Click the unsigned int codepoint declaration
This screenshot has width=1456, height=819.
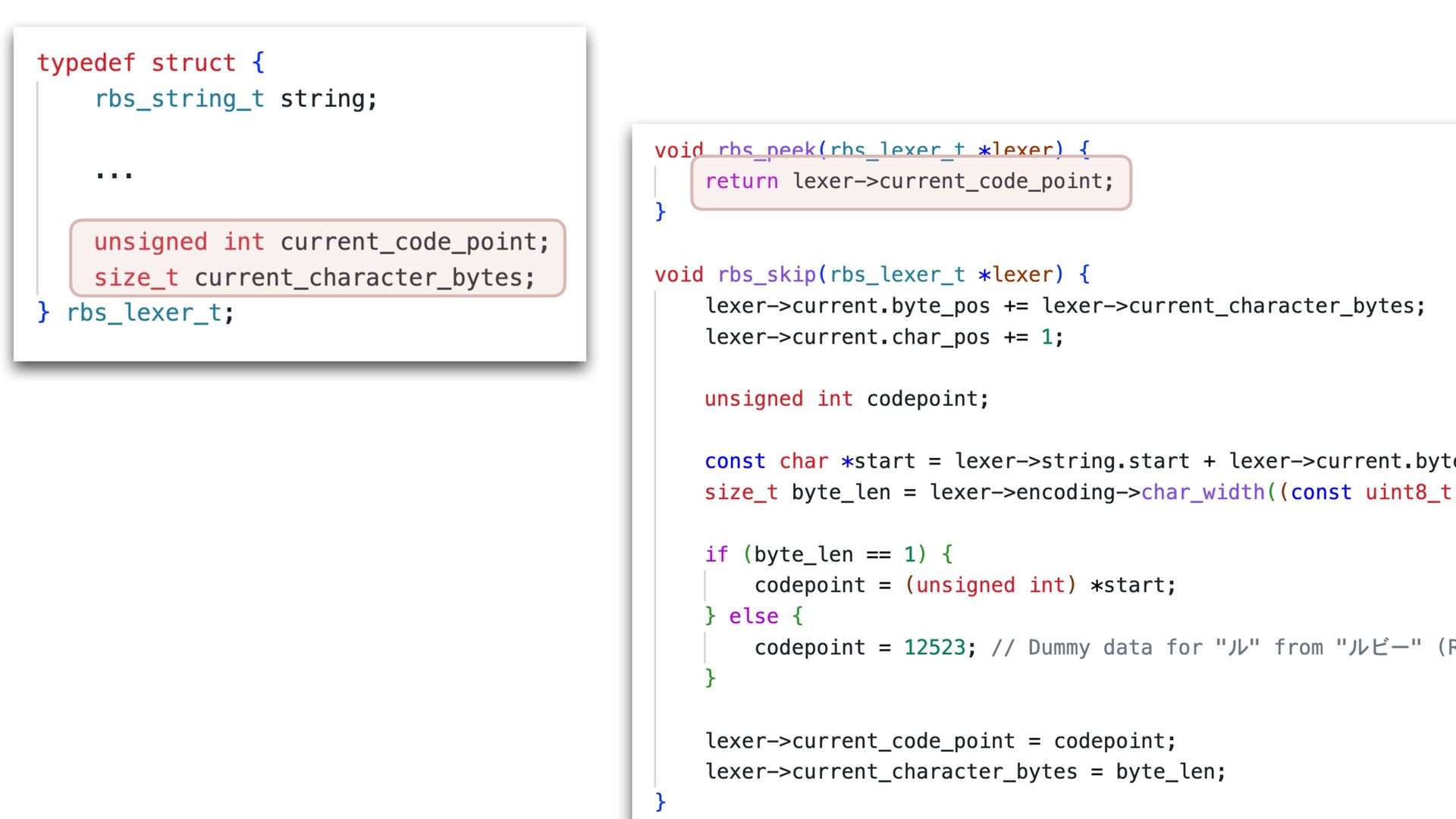846,399
